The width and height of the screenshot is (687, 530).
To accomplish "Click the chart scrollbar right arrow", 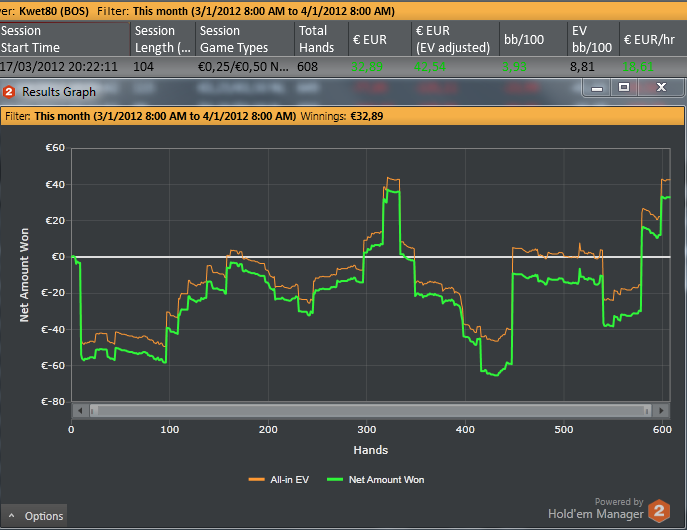I will tap(661, 411).
